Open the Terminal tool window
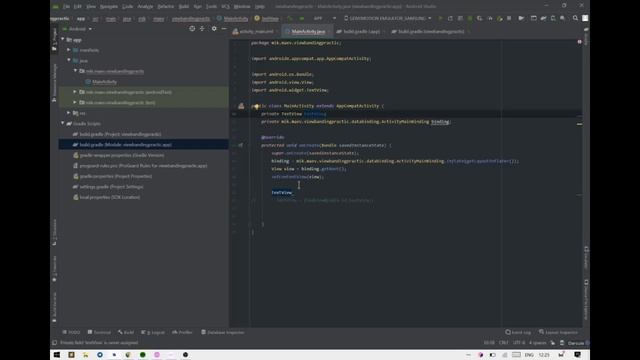Image resolution: width=640 pixels, height=360 pixels. click(x=99, y=332)
